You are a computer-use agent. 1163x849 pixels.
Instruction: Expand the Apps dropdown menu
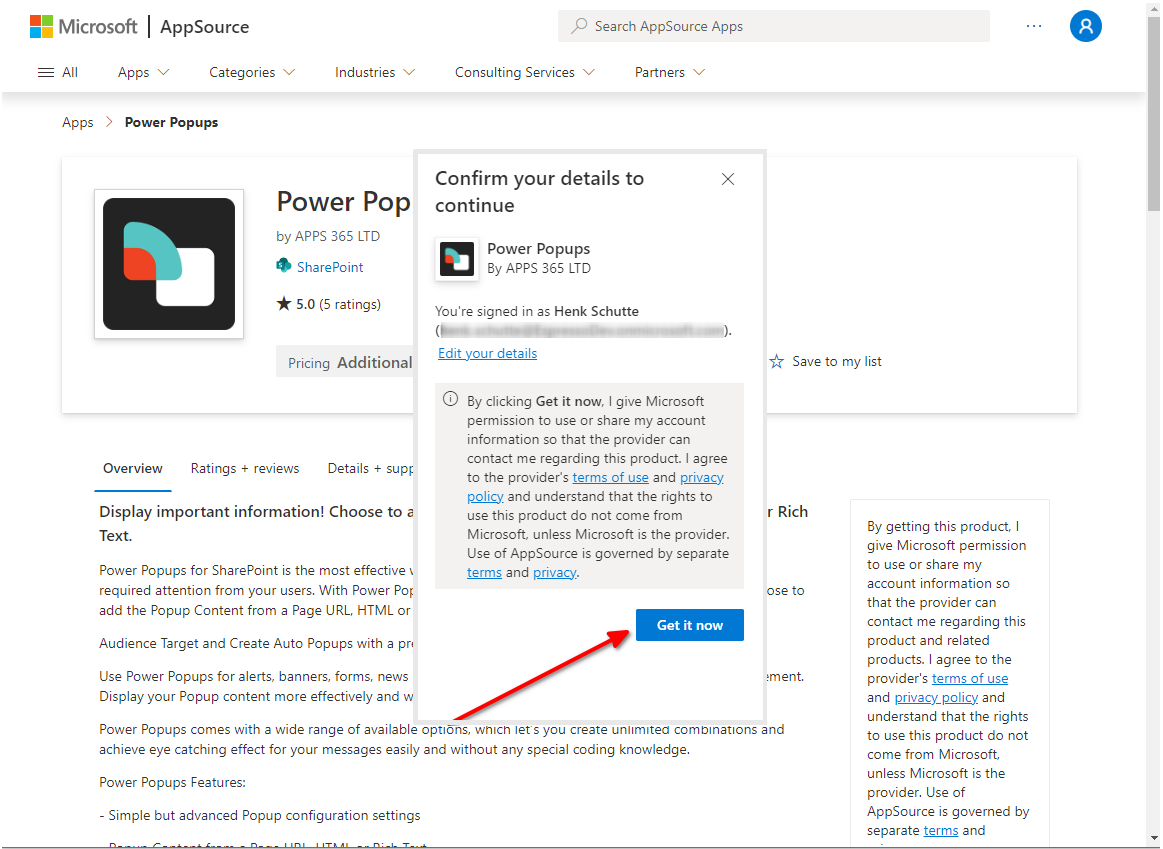point(144,72)
